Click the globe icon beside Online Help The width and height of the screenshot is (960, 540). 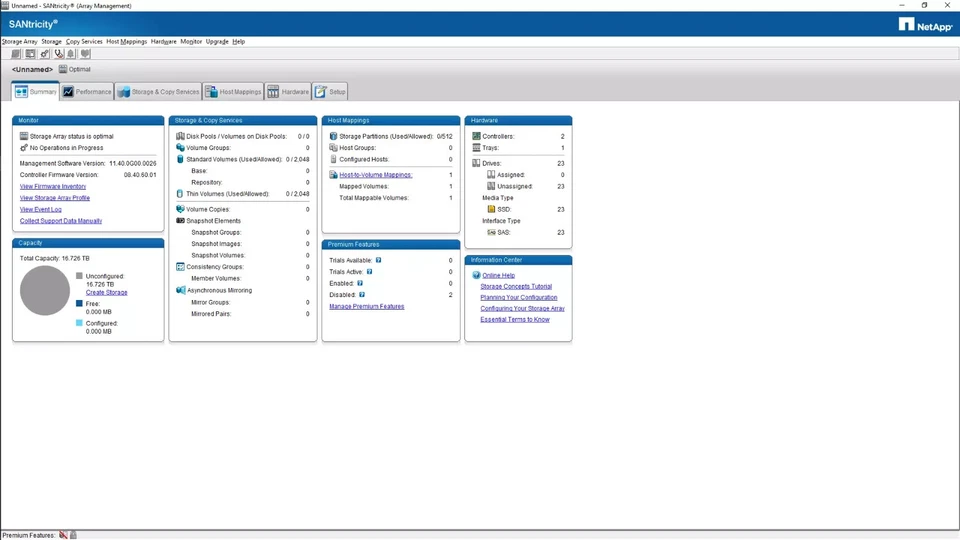[x=475, y=275]
